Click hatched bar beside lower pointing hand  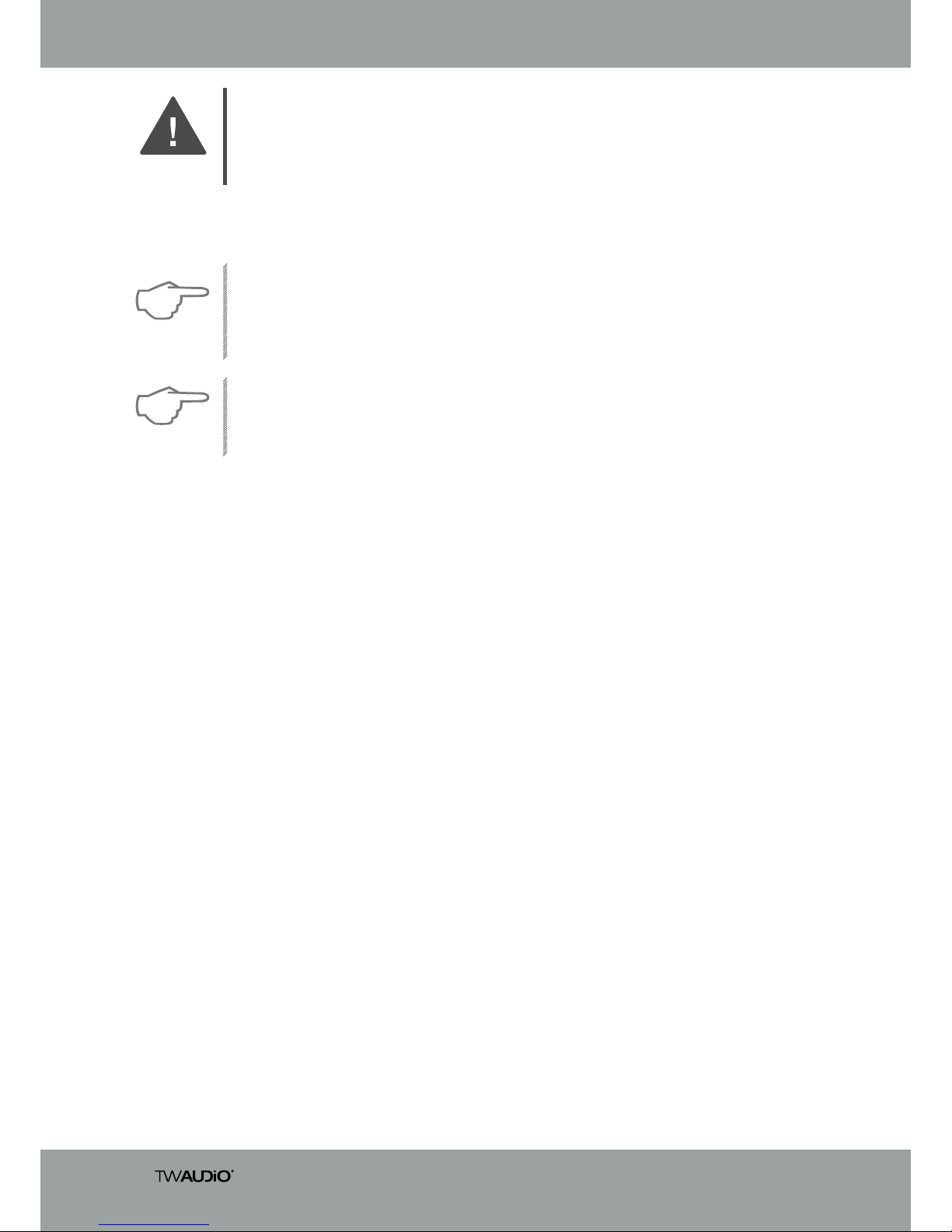[225, 417]
